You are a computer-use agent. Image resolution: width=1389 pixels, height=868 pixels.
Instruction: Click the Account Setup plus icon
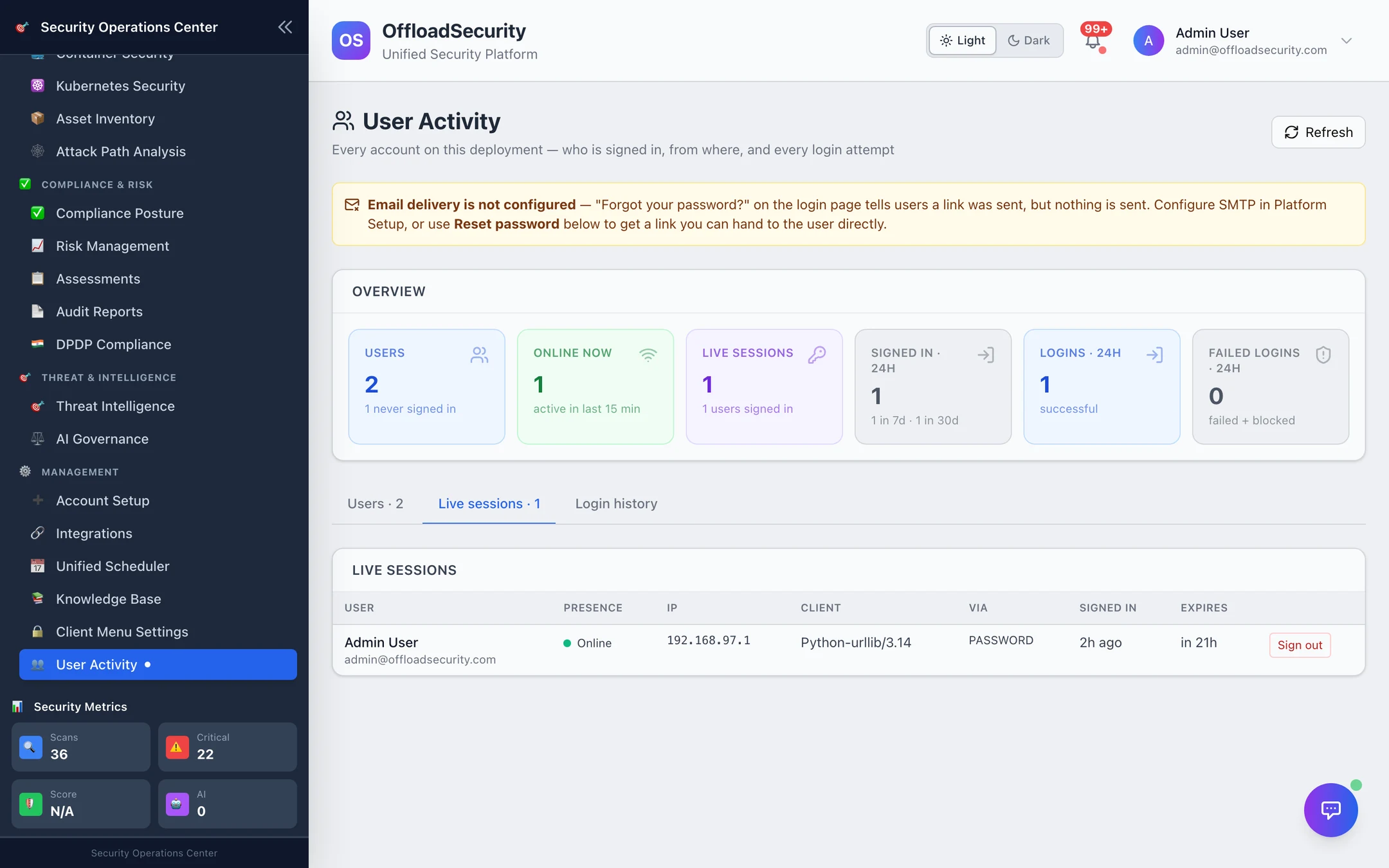click(x=38, y=500)
